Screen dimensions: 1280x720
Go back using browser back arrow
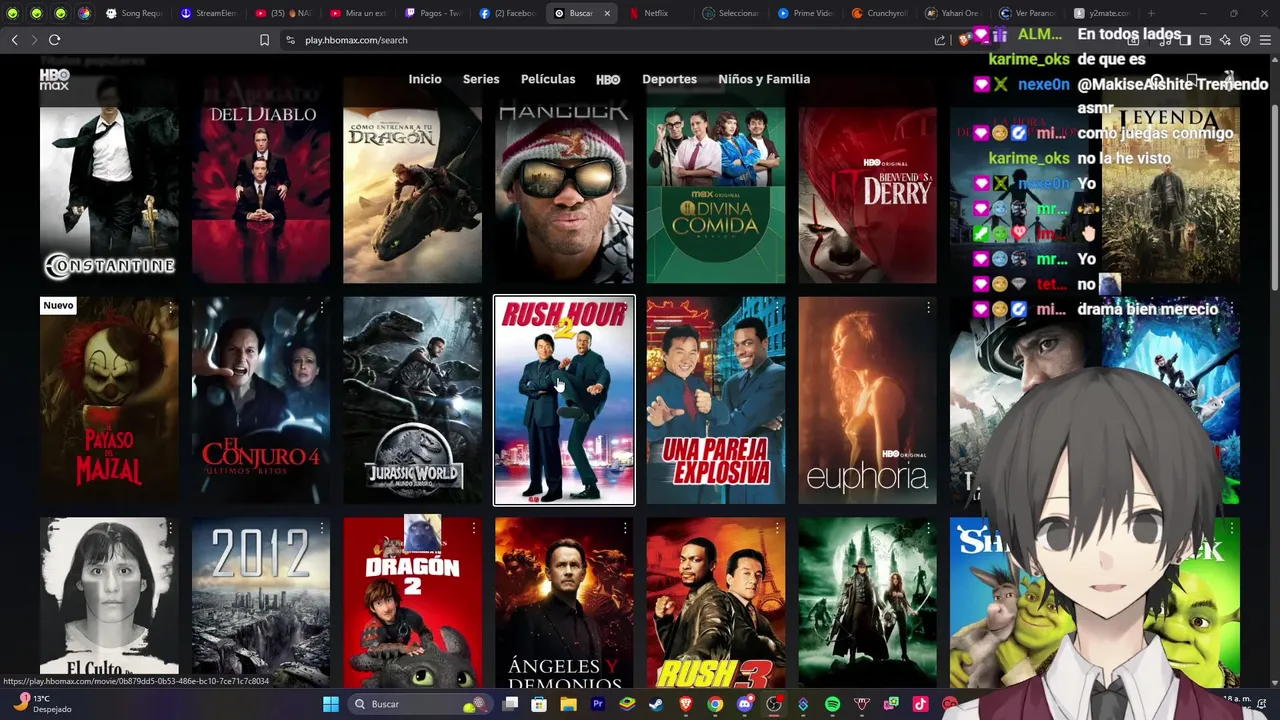(14, 40)
